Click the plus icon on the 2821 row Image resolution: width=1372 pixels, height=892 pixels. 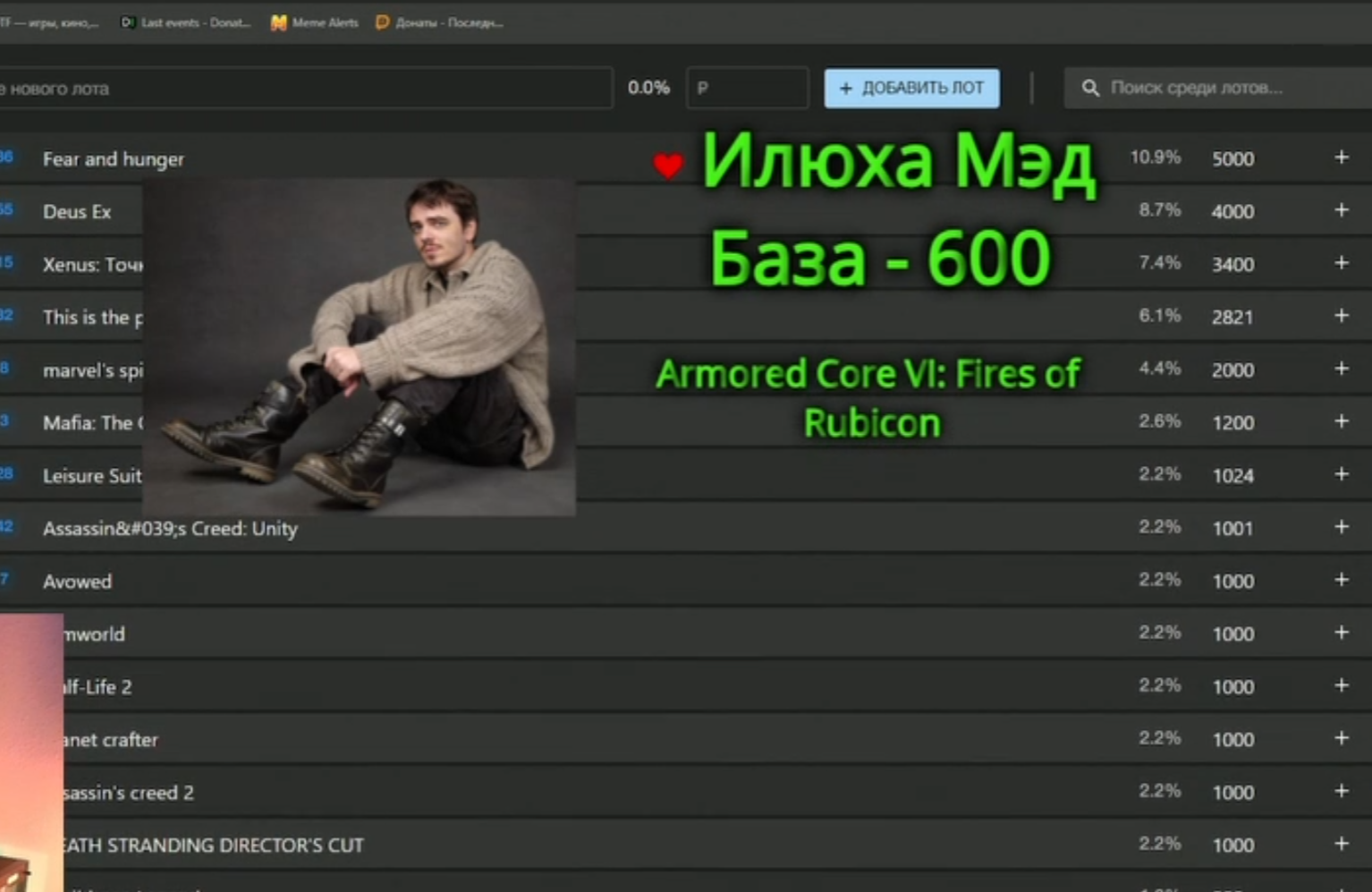click(x=1342, y=316)
